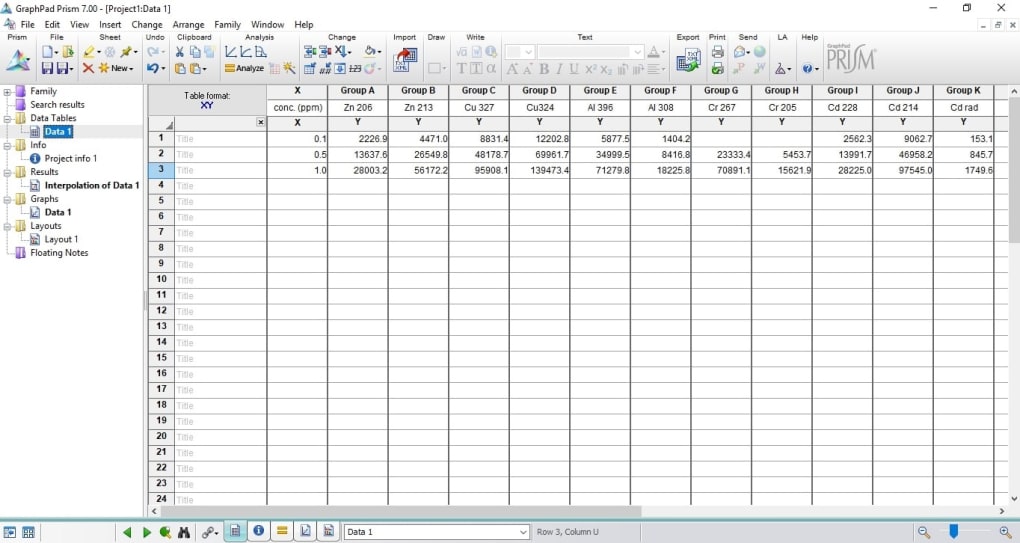Click the vertical scrollbar of the table
1020x543 pixels.
coord(1013,170)
